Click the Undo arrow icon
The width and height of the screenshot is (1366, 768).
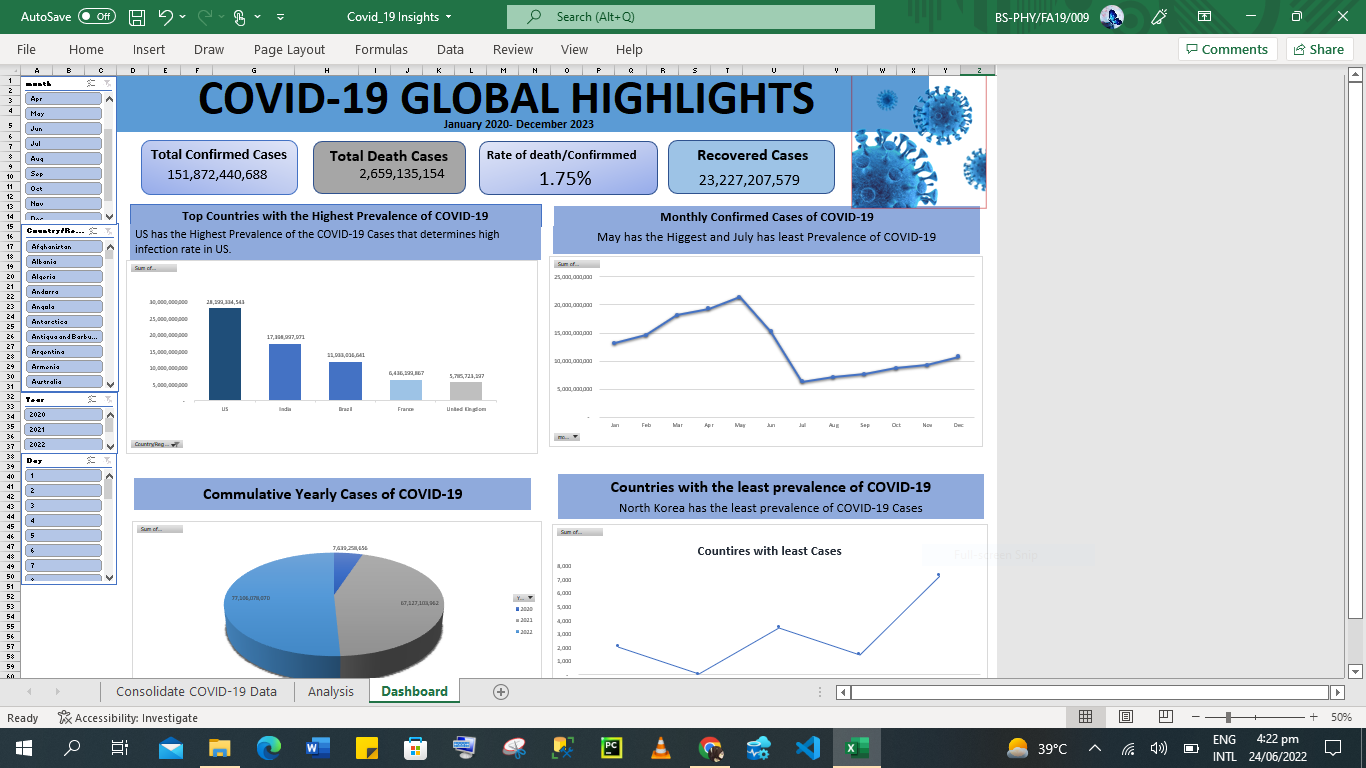point(166,17)
